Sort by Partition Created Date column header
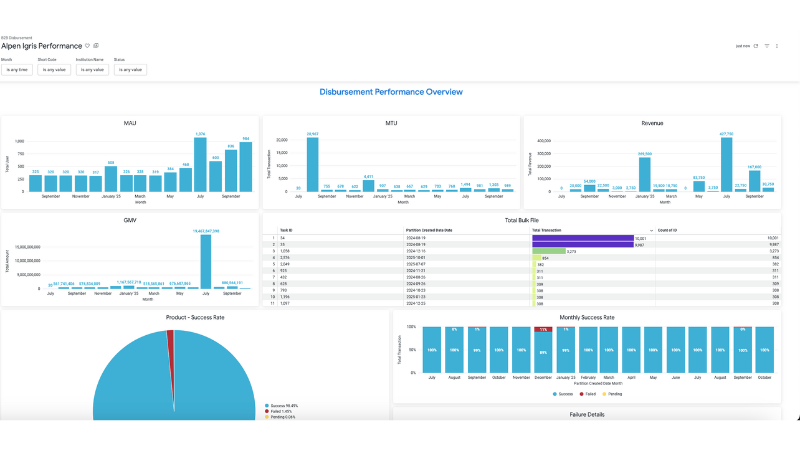The width and height of the screenshot is (800, 450). click(429, 231)
